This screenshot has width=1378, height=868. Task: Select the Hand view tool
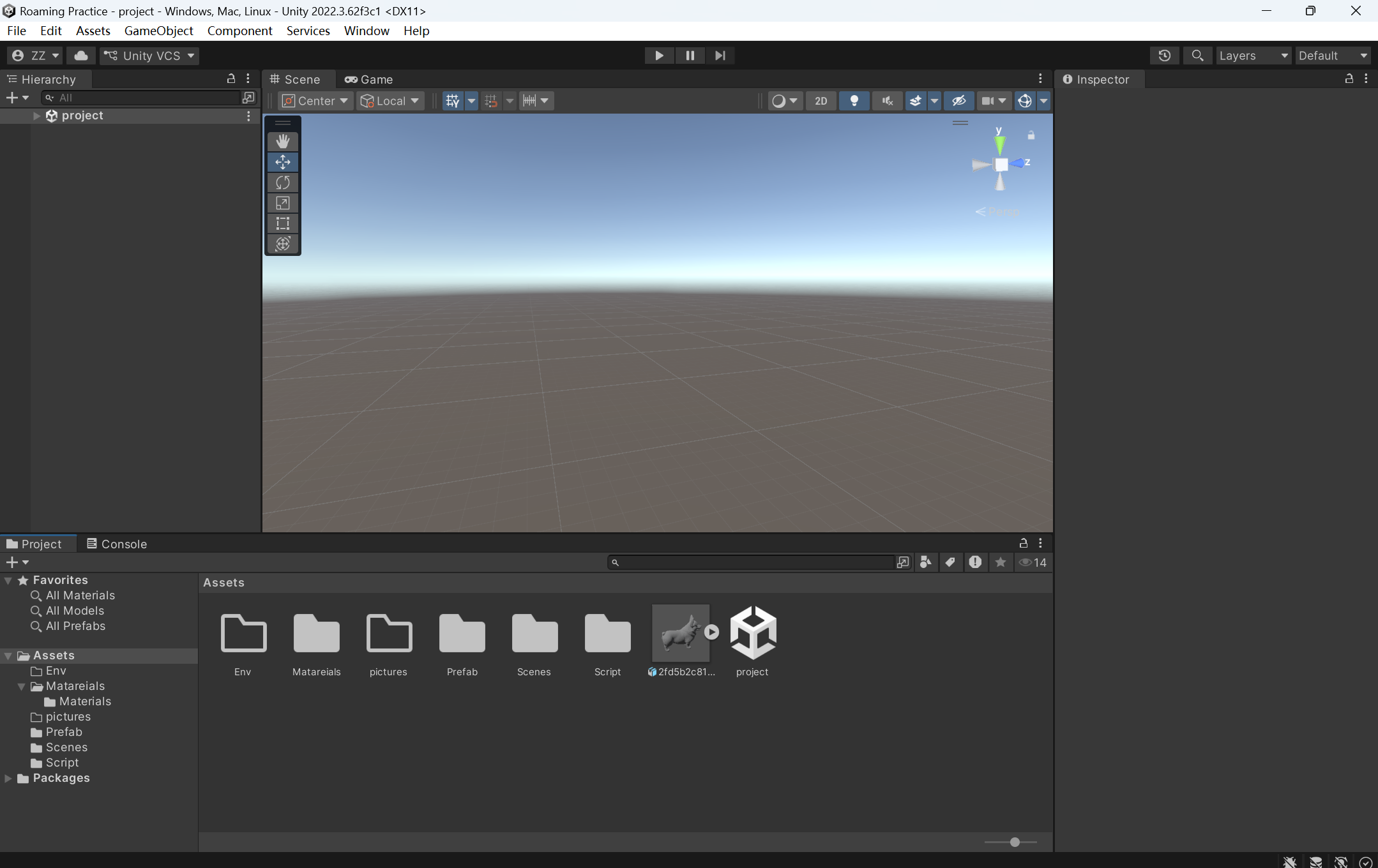pyautogui.click(x=283, y=142)
